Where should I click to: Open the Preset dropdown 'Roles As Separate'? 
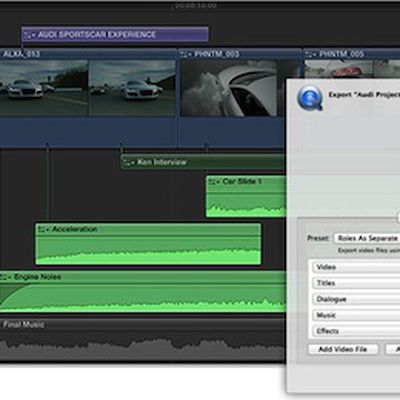pyautogui.click(x=367, y=238)
